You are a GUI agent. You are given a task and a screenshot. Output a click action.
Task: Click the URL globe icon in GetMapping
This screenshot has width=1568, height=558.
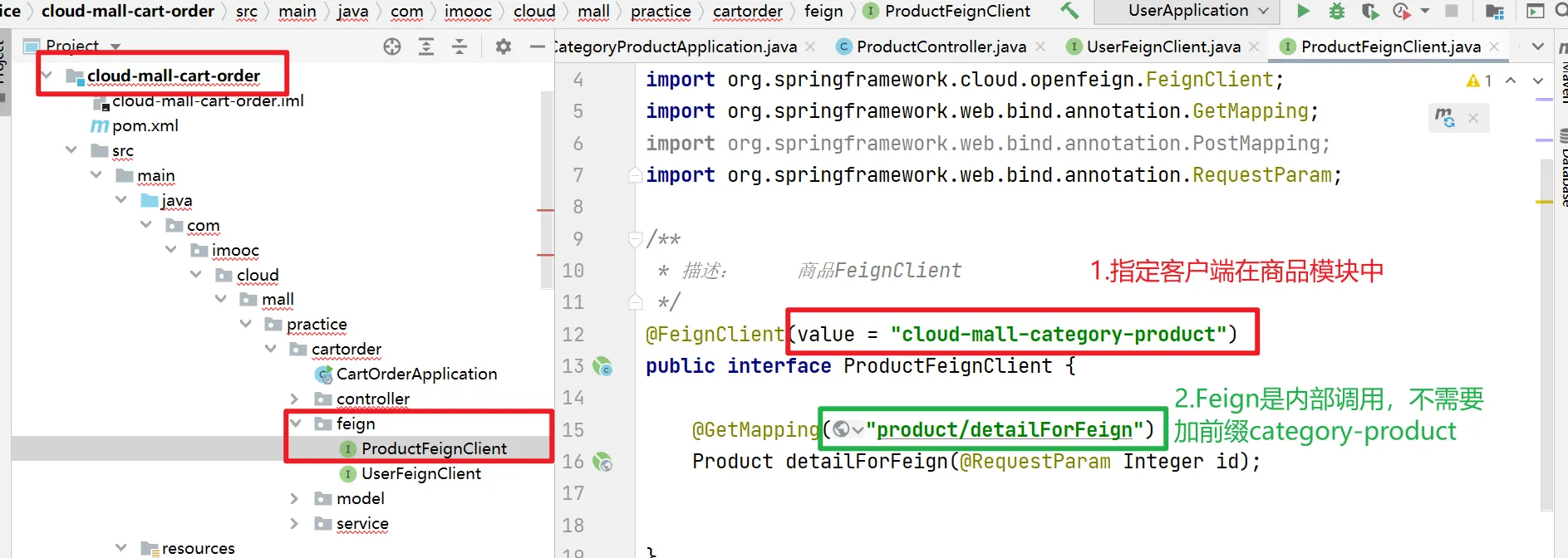click(841, 429)
